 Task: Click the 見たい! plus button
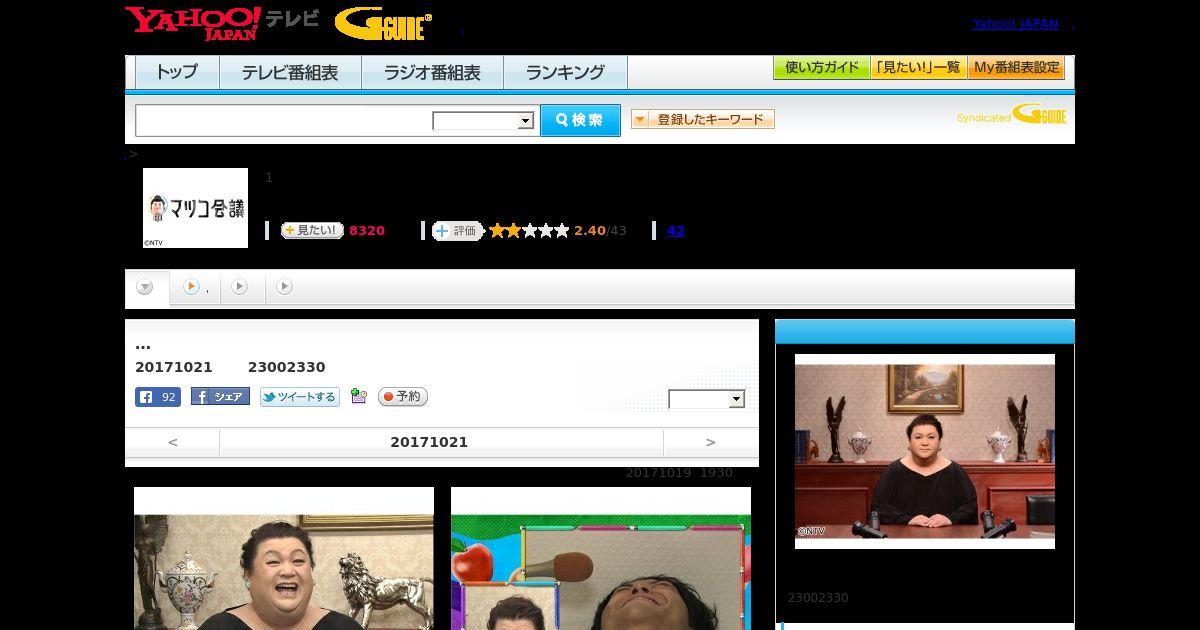pyautogui.click(x=312, y=231)
